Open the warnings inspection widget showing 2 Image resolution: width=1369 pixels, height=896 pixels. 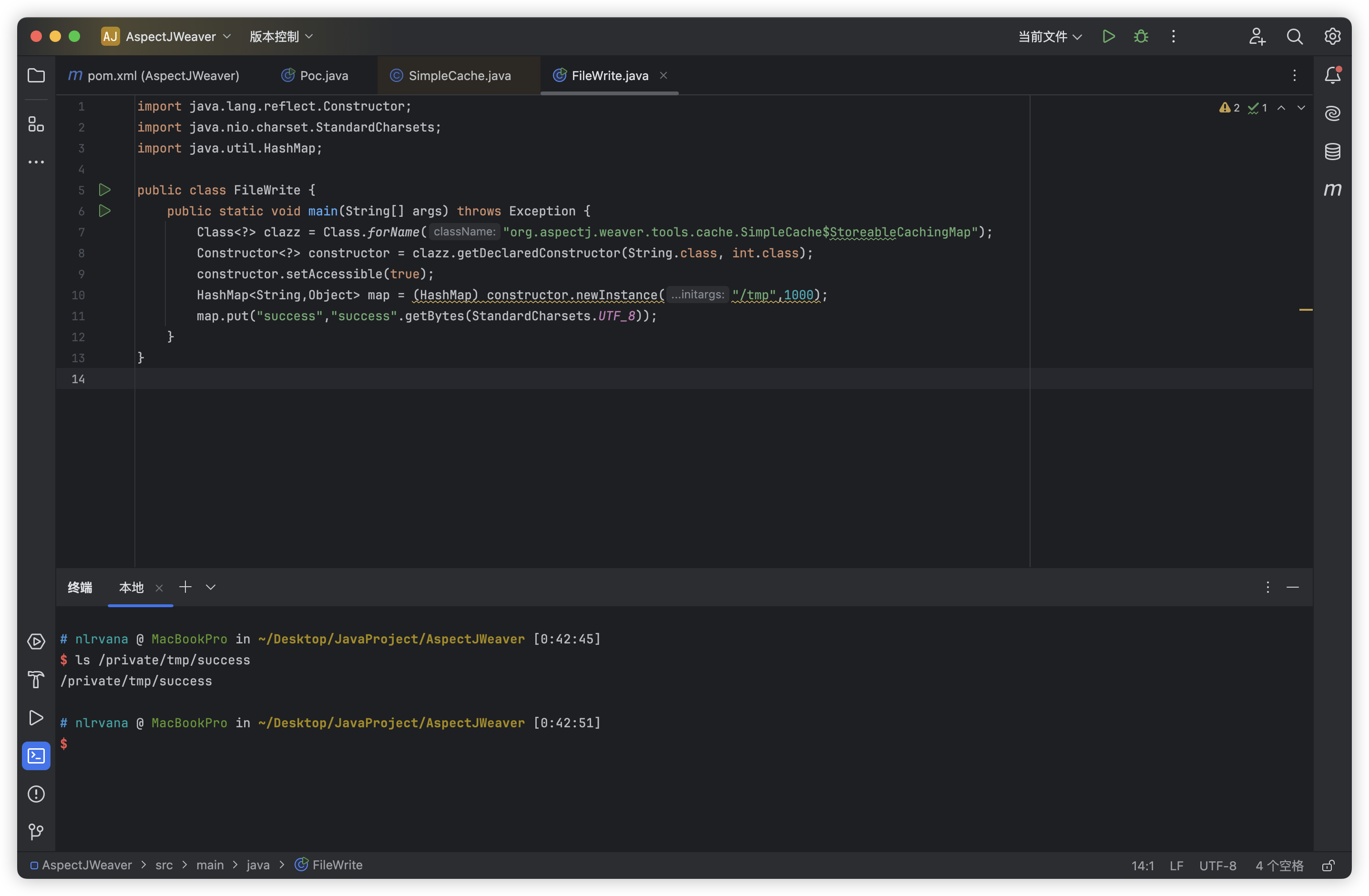point(1229,108)
